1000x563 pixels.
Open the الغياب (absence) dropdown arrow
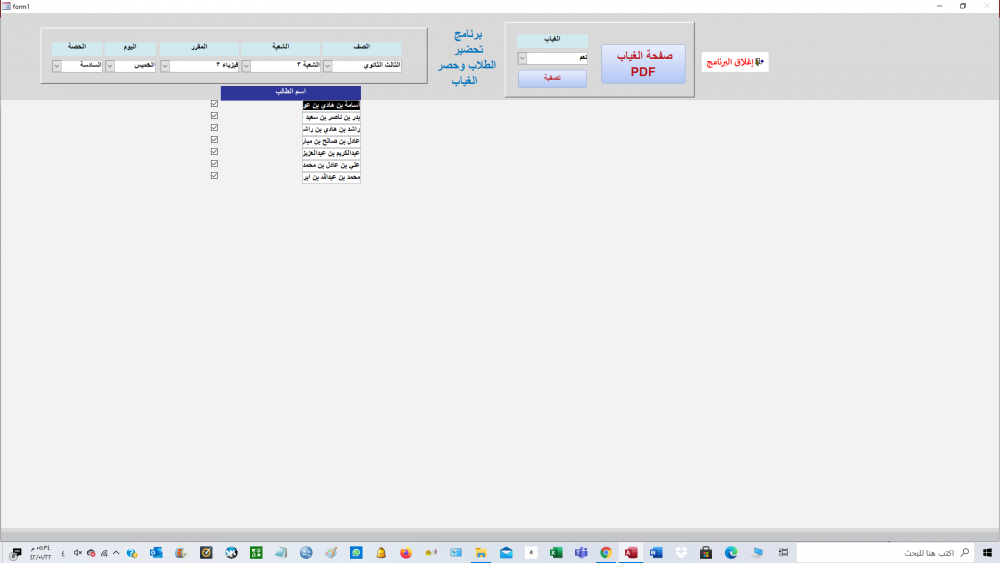(x=522, y=58)
